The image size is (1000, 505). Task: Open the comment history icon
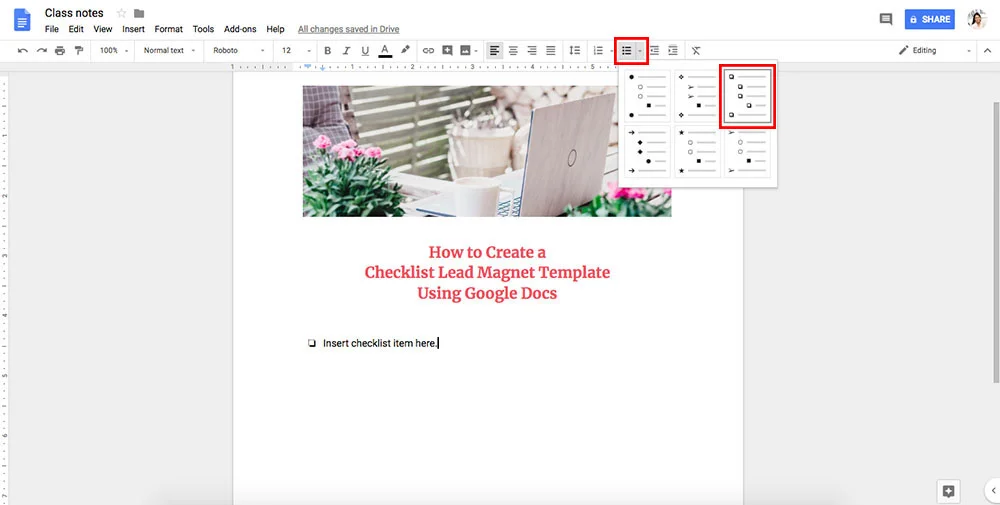[886, 19]
